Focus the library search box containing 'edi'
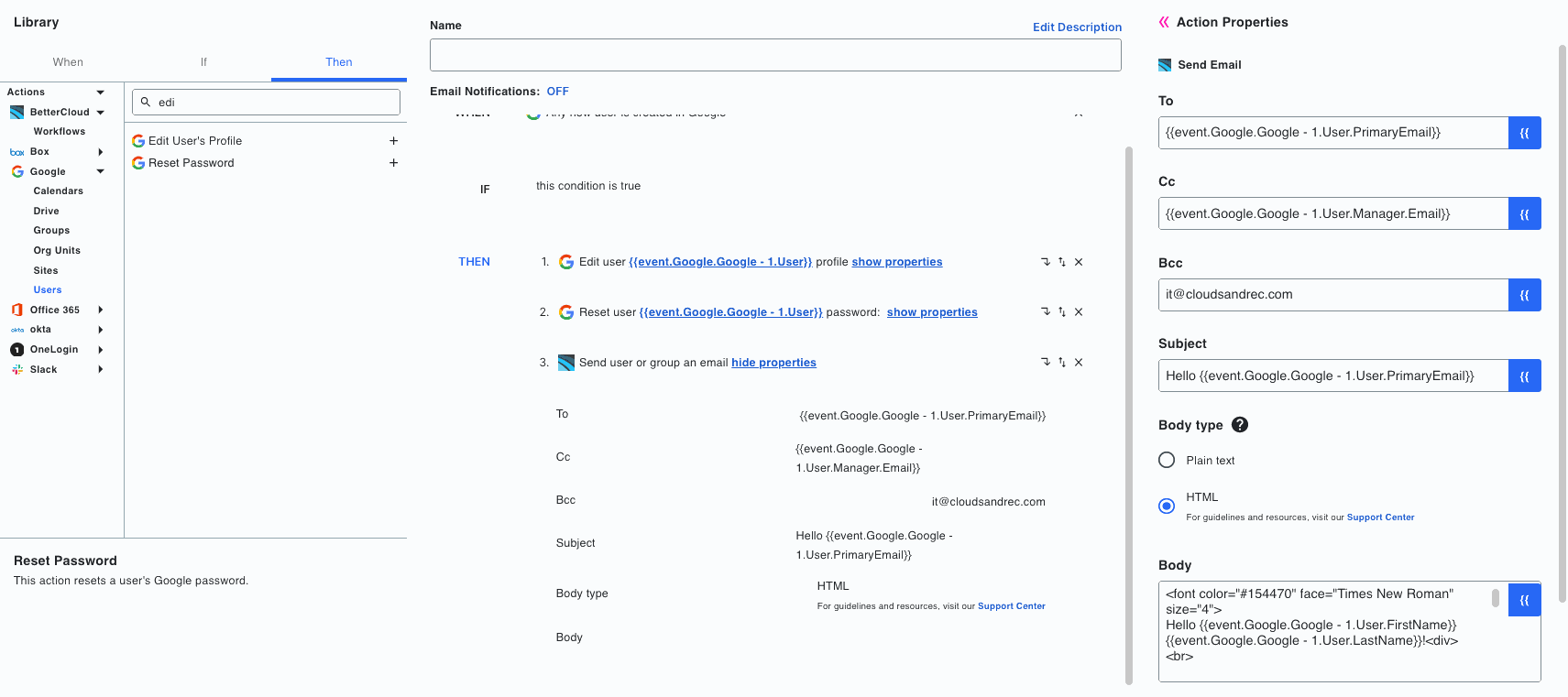This screenshot has width=1568, height=697. (266, 103)
